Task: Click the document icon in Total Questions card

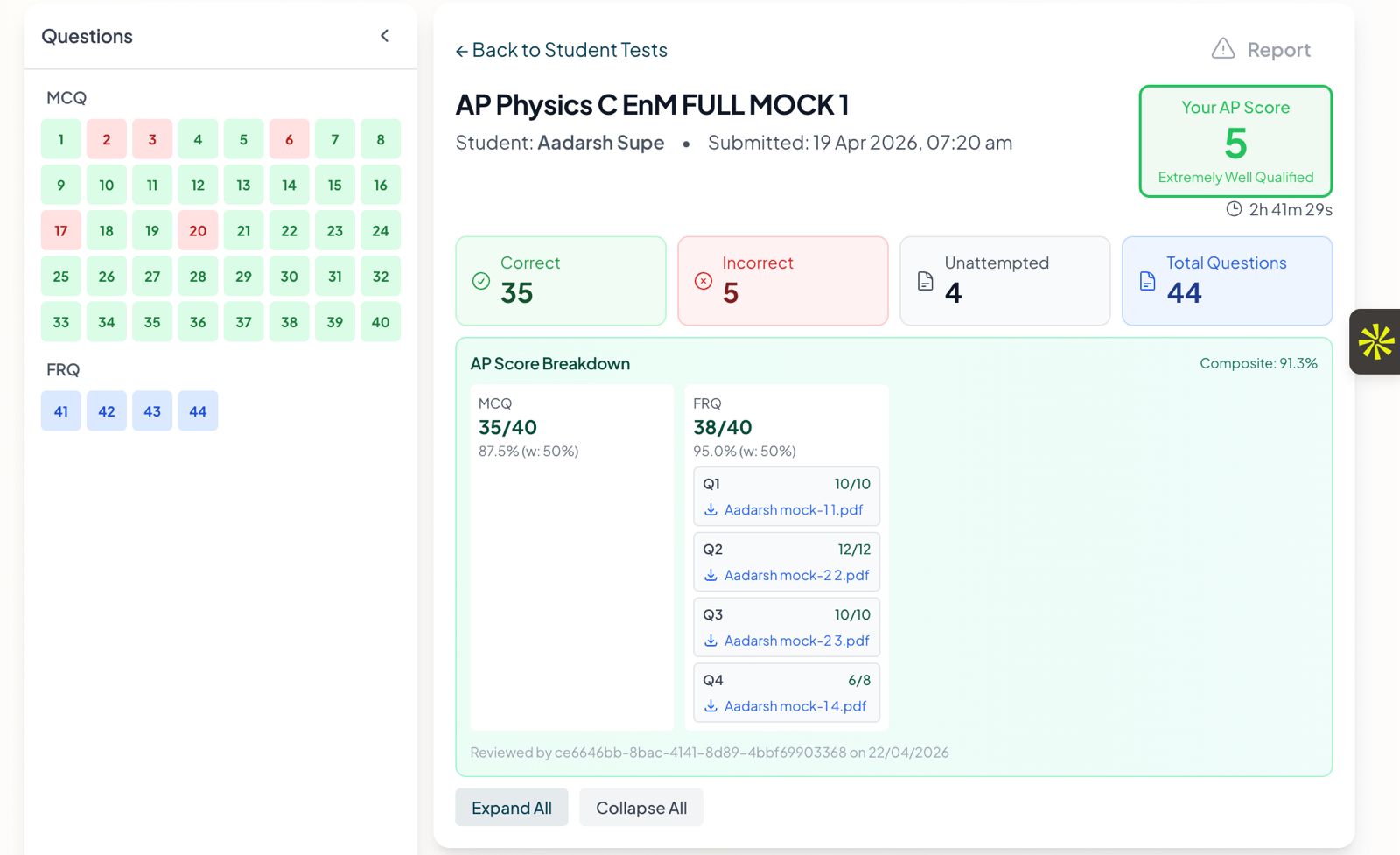Action: click(1146, 280)
